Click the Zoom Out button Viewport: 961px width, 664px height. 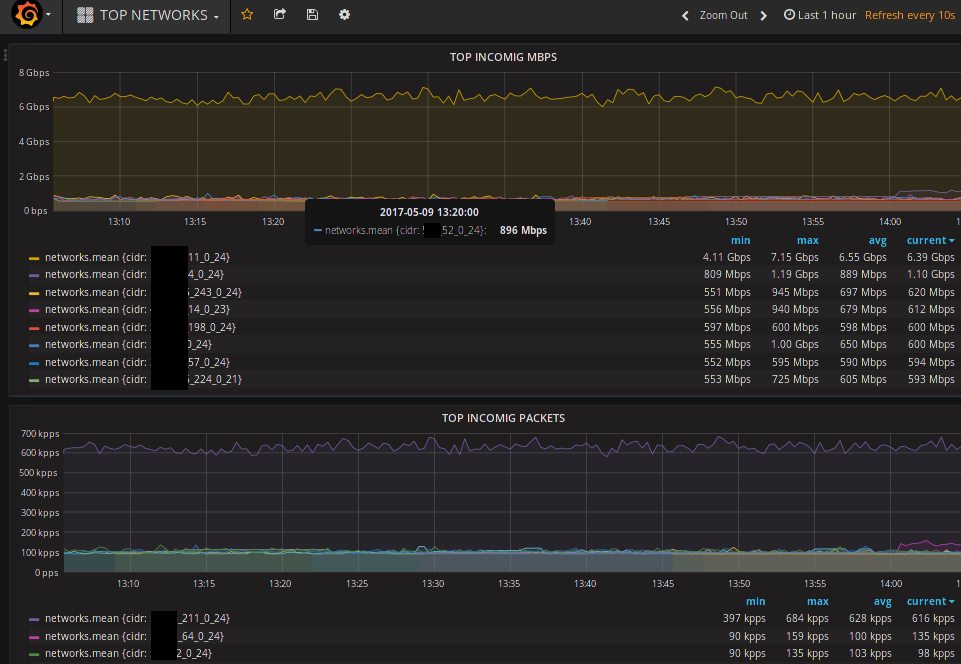pos(723,16)
